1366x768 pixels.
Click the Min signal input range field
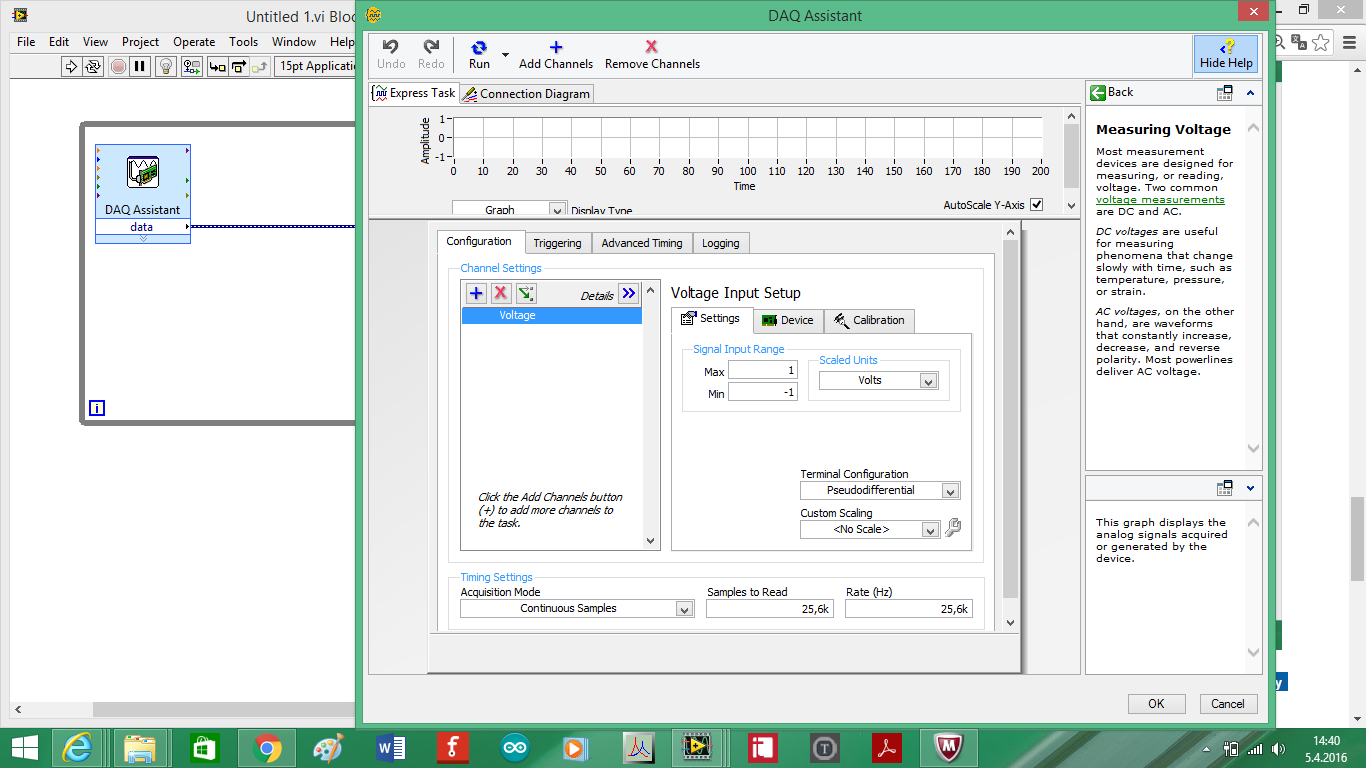tap(762, 393)
